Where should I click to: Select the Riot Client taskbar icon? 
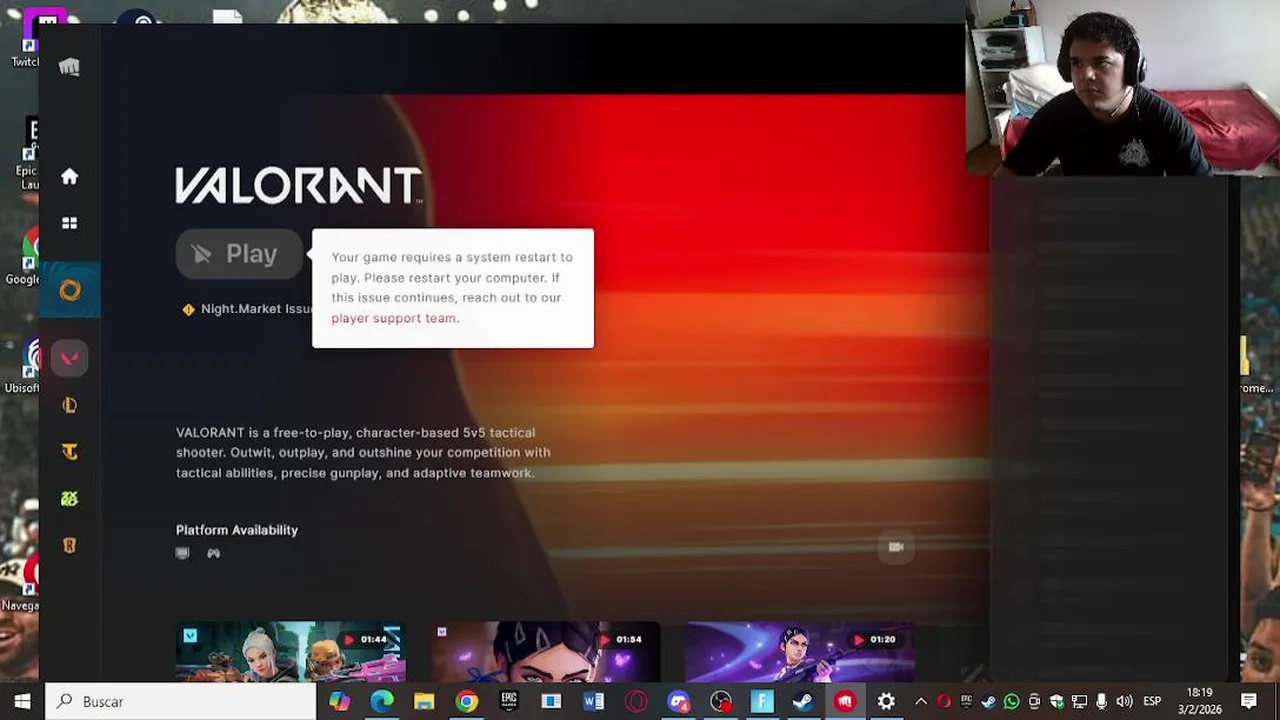click(x=845, y=701)
